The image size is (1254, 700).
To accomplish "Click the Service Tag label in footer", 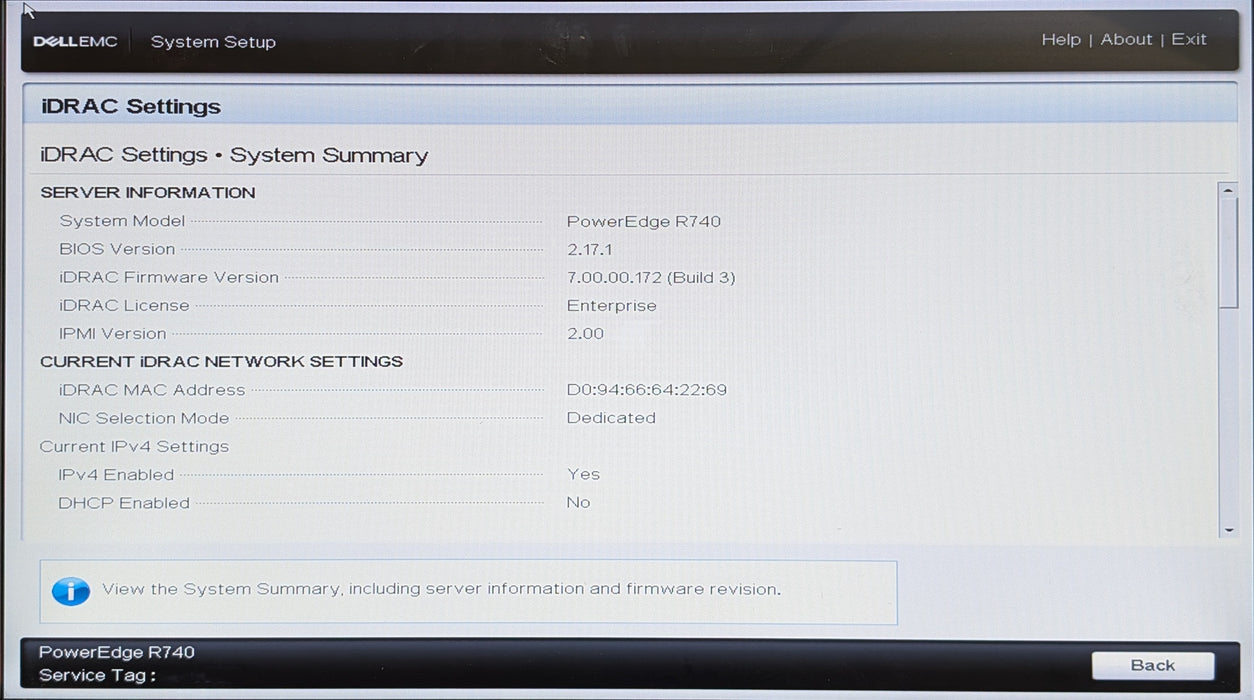I will 97,676.
